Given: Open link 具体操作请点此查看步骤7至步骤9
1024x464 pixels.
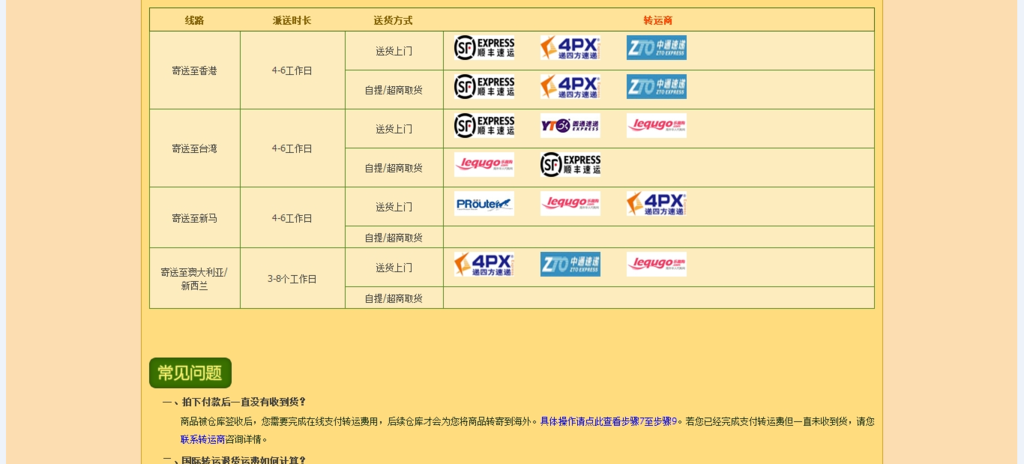Looking at the screenshot, I should click(x=609, y=422).
